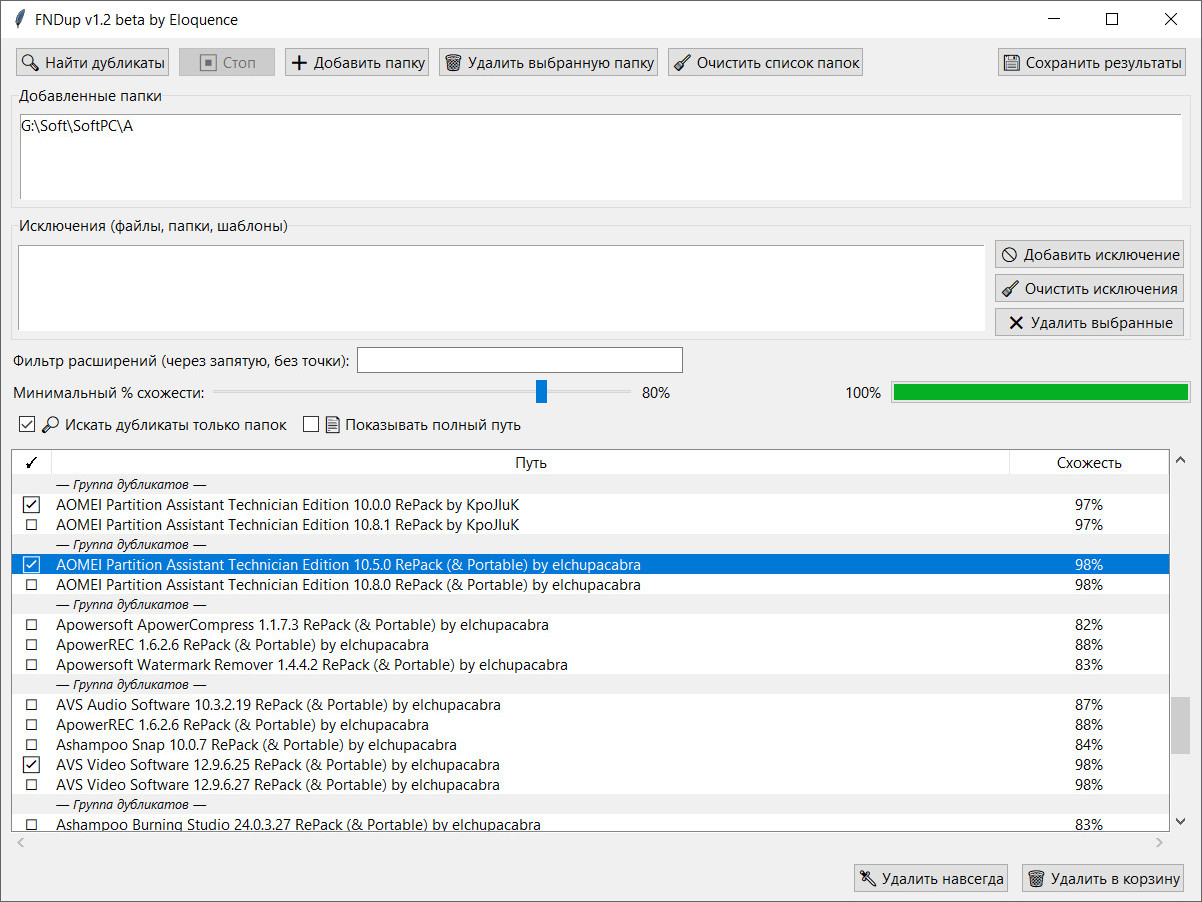Click the document icon beside Показывать полный путь

click(x=333, y=425)
